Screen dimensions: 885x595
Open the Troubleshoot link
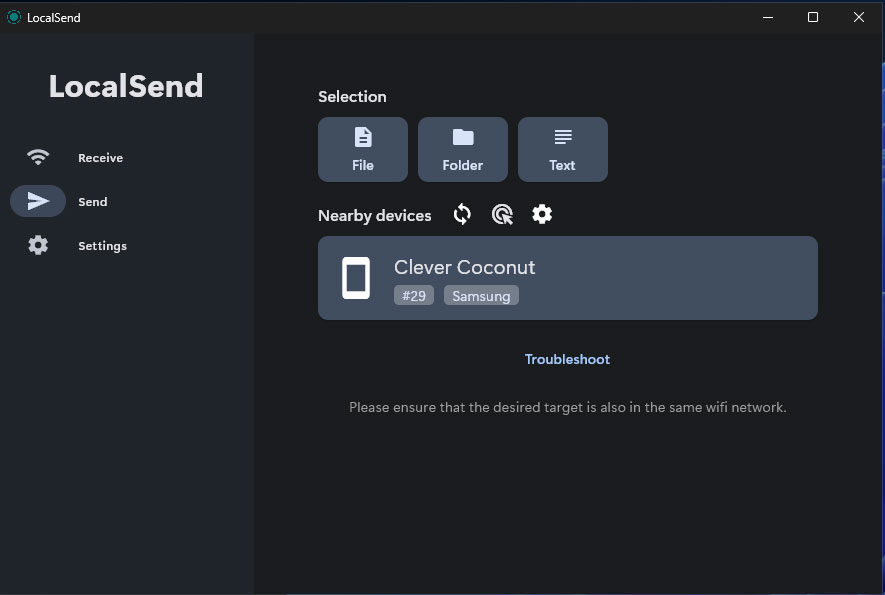click(x=567, y=360)
